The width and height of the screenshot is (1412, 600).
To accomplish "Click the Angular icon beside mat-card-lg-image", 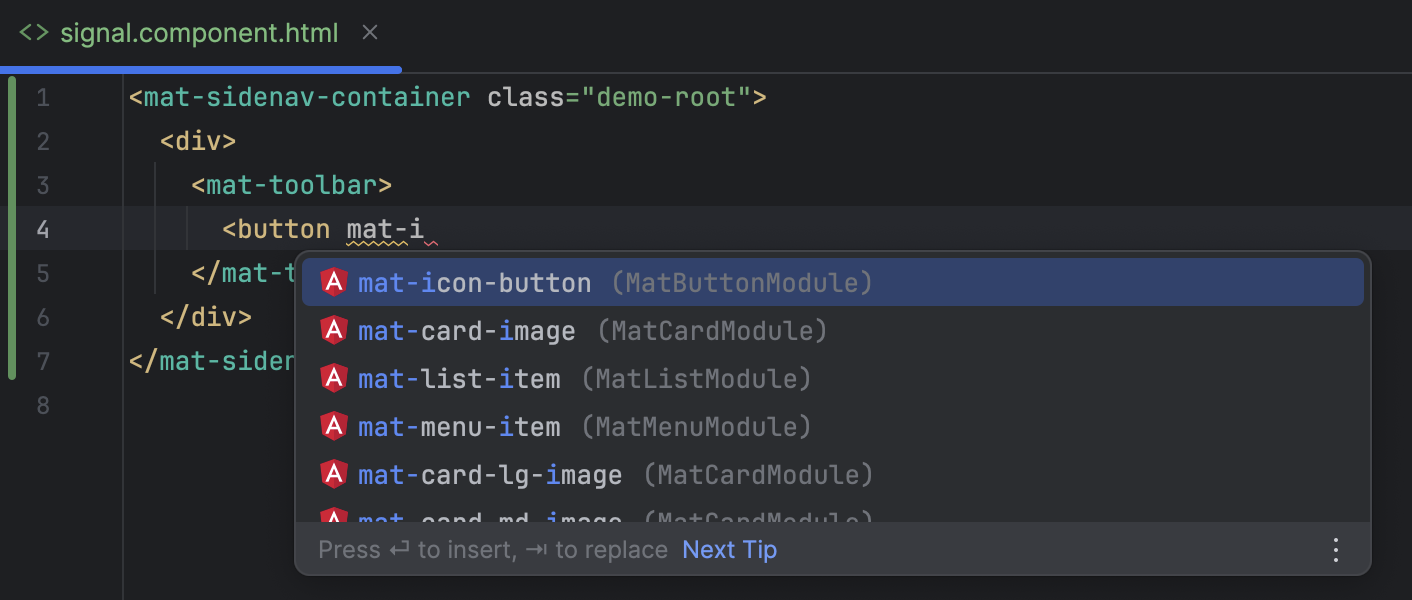I will point(334,474).
